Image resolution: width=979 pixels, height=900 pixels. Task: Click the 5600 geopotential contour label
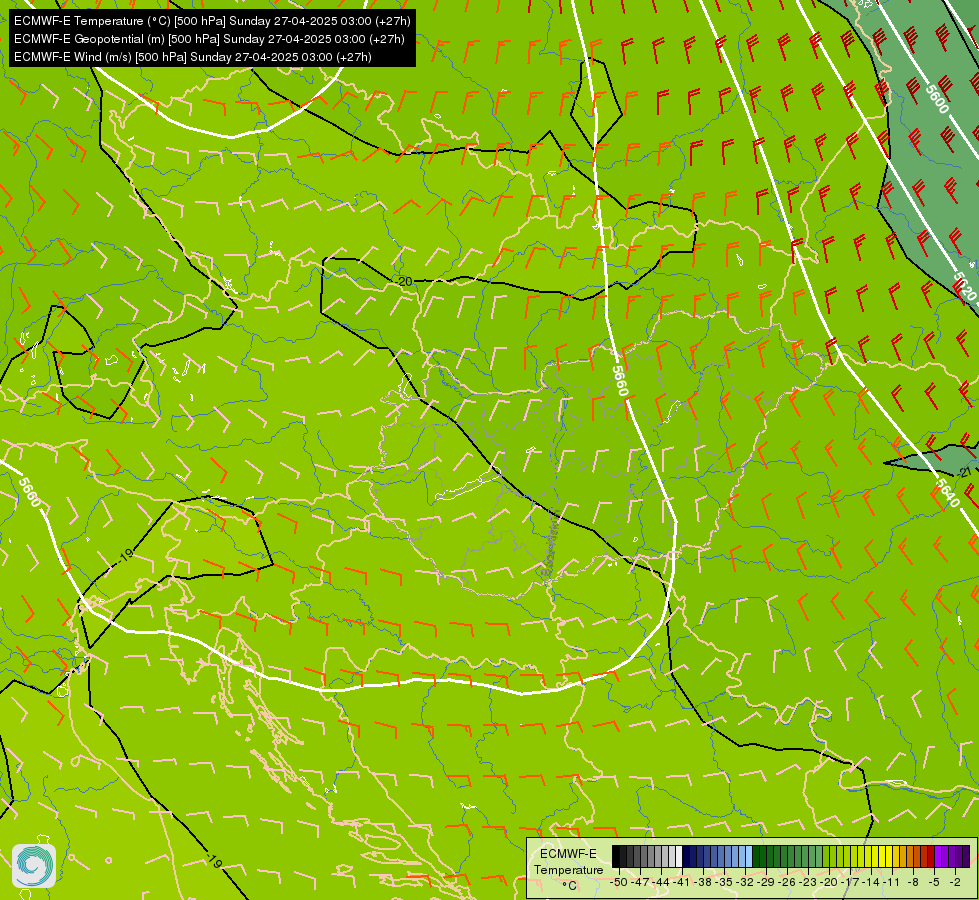937,99
